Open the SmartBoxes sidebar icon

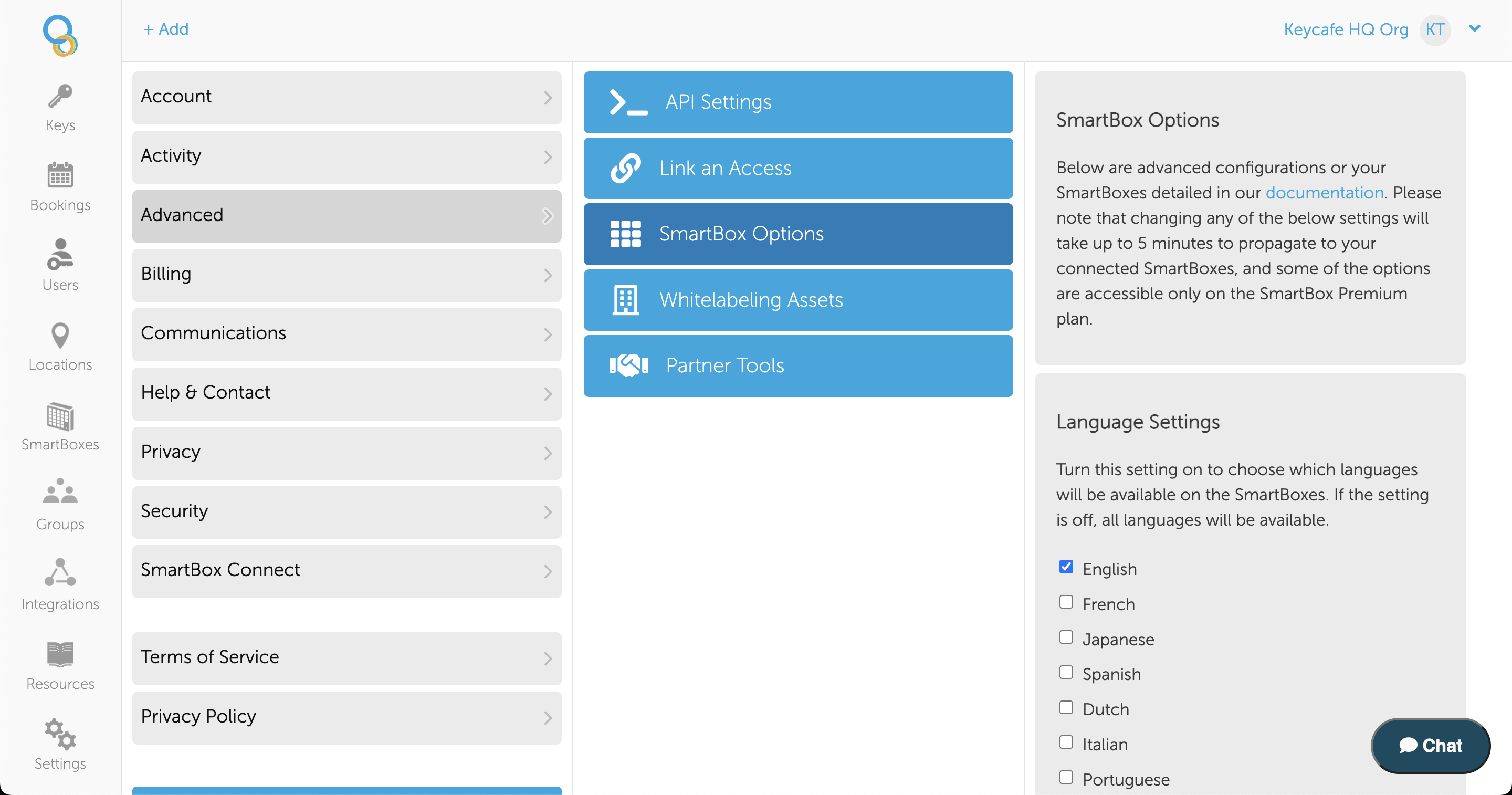pos(60,416)
